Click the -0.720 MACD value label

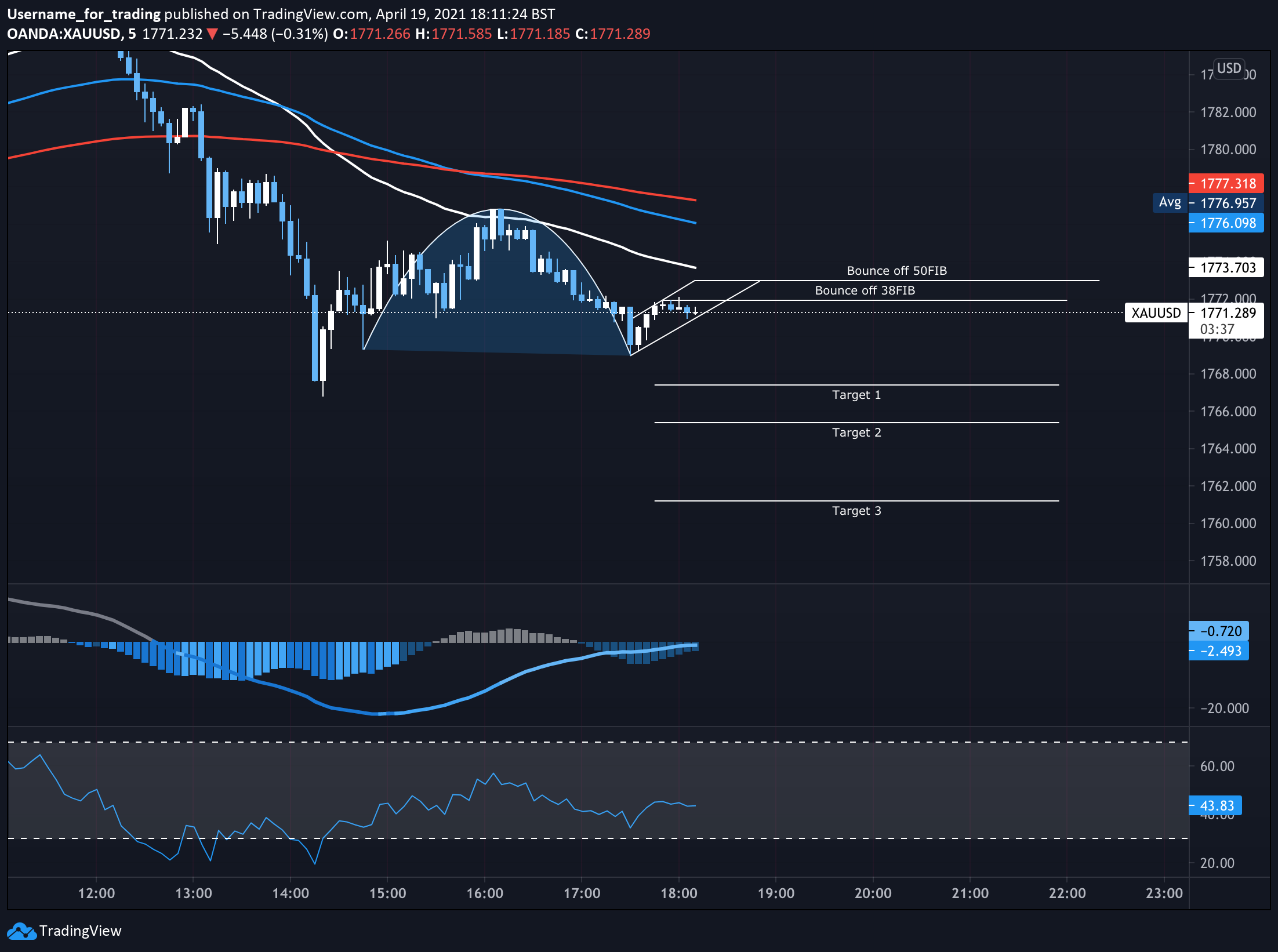point(1218,631)
